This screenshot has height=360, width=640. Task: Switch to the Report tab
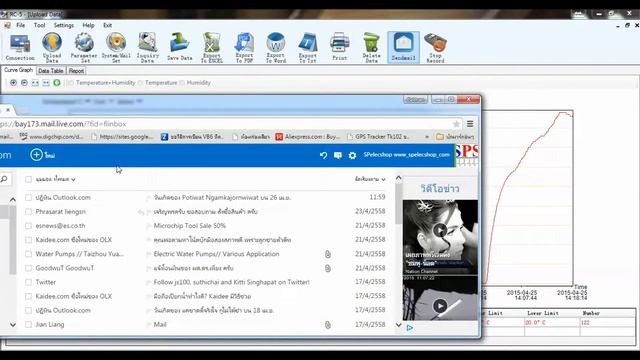click(x=76, y=71)
